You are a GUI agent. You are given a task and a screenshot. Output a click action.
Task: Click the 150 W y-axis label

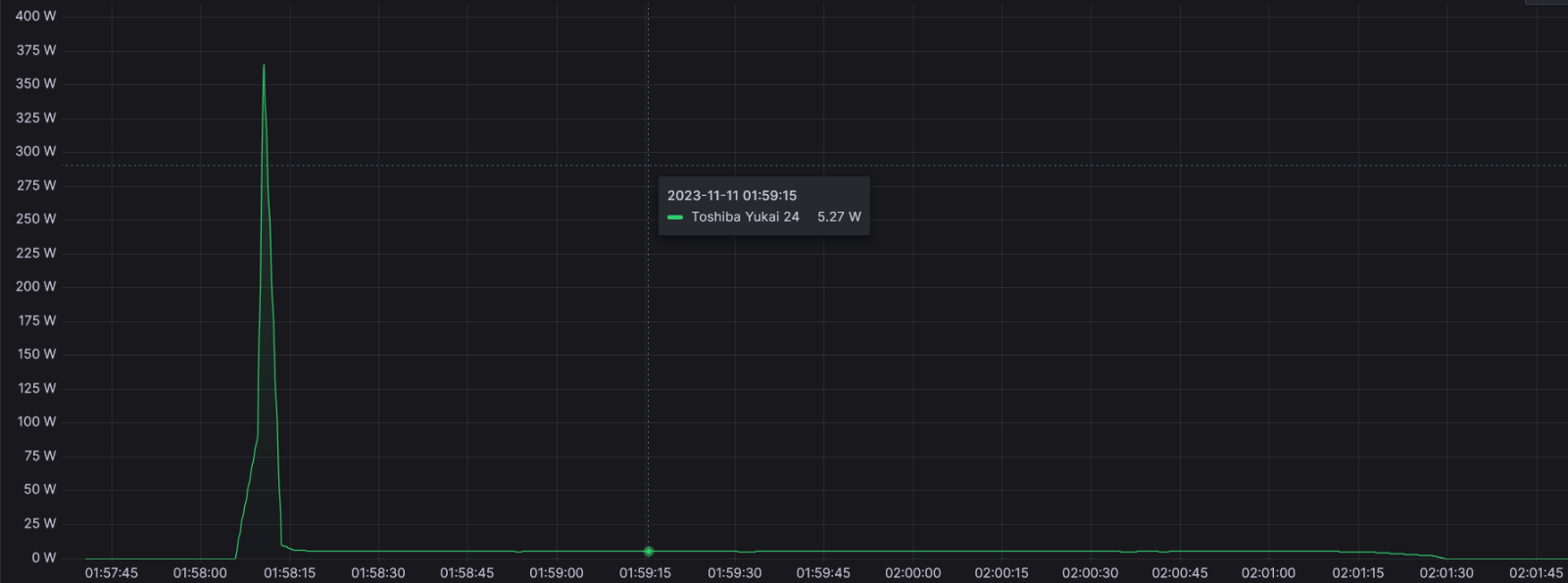[37, 354]
